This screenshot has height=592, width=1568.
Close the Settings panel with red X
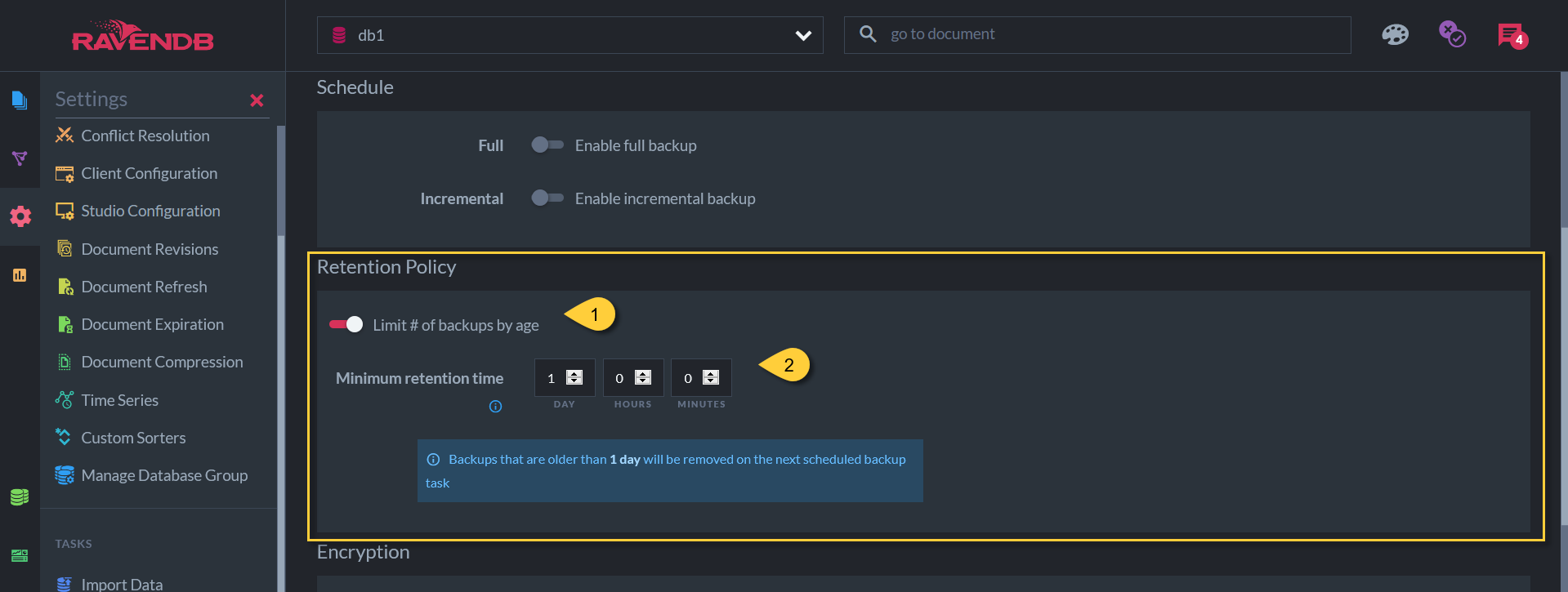257,100
